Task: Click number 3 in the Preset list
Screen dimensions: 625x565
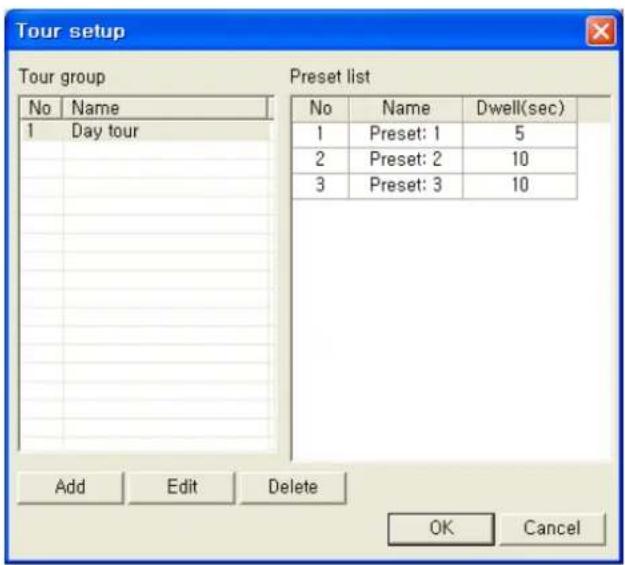Action: point(321,185)
